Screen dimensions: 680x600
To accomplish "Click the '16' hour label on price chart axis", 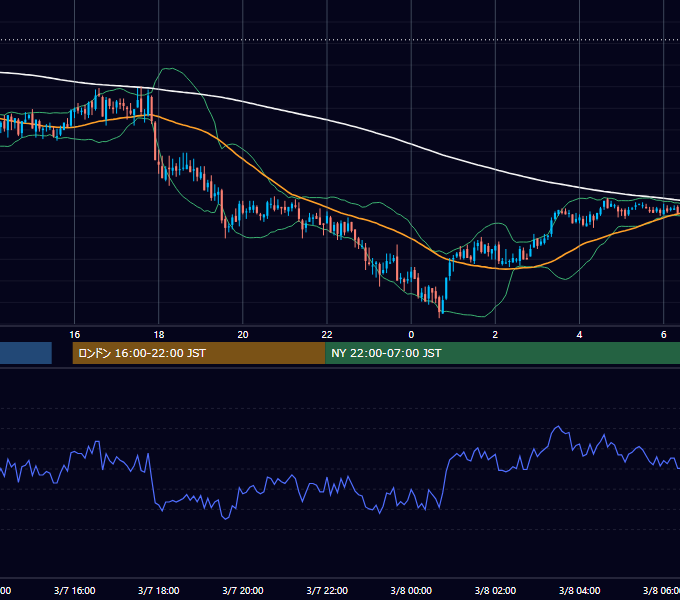I will pyautogui.click(x=75, y=334).
